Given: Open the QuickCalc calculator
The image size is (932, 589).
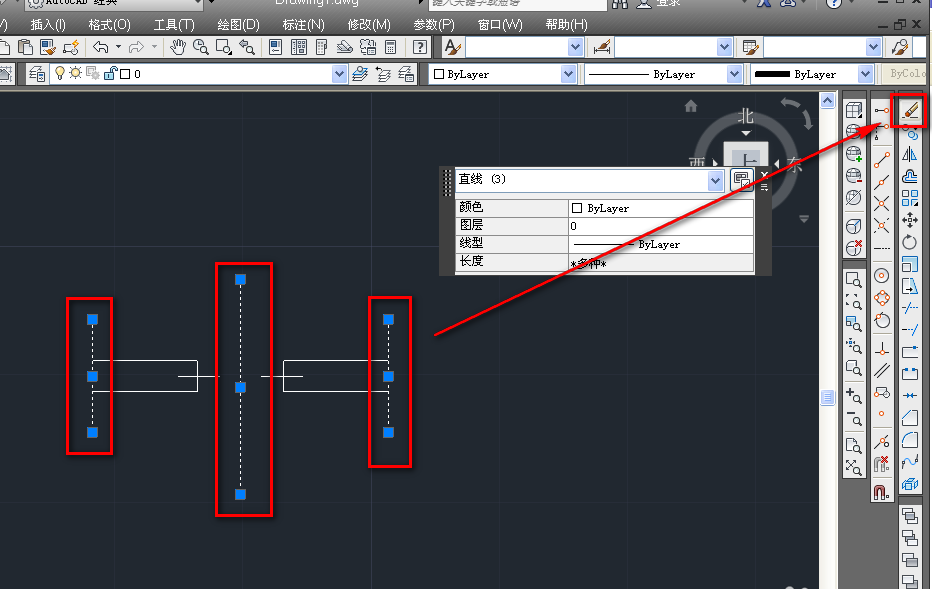Looking at the screenshot, I should (x=391, y=47).
